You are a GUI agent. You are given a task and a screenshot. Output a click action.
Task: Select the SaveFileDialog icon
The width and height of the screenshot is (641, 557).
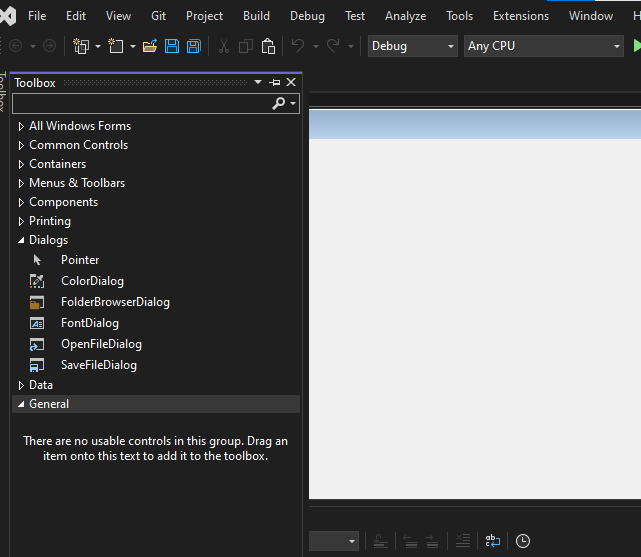pos(37,365)
